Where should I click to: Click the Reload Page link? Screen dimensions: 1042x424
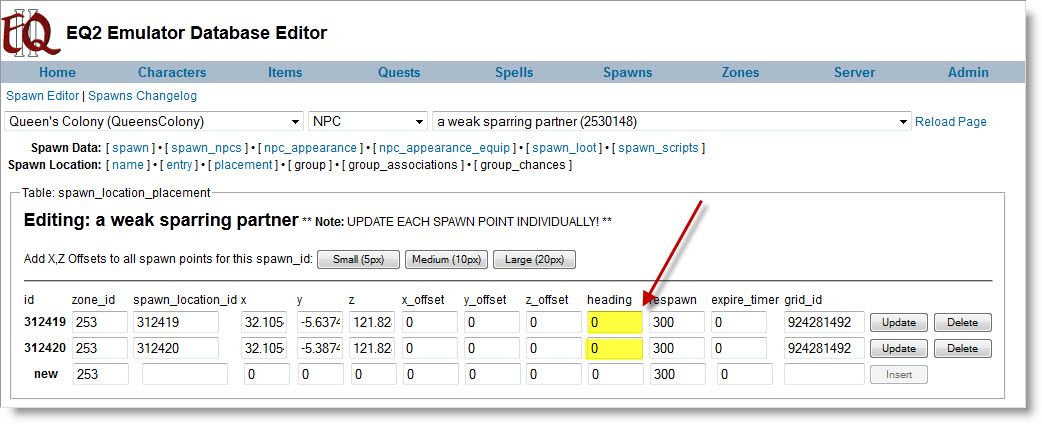[950, 122]
